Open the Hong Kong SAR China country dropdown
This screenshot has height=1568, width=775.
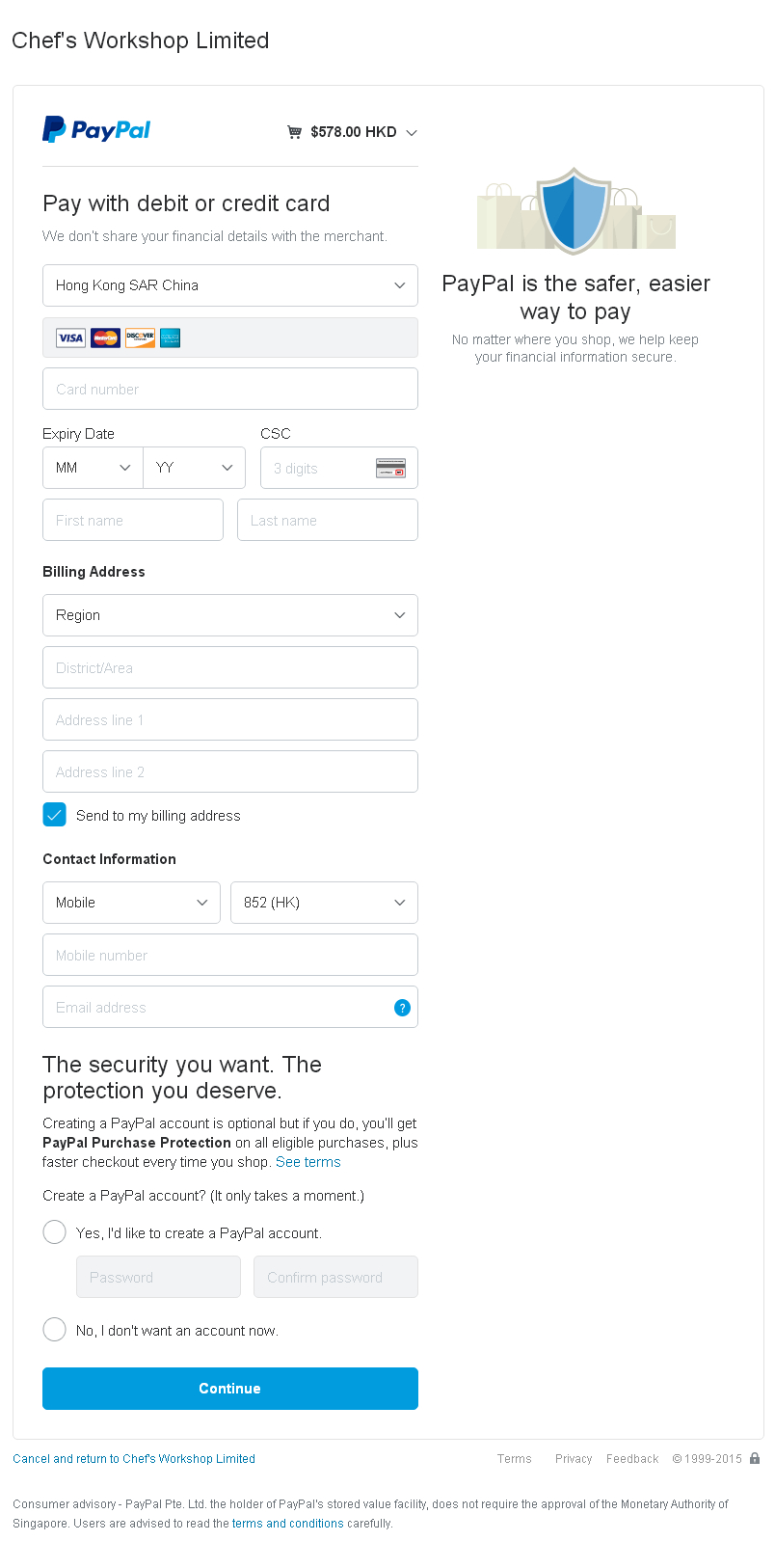coord(230,285)
